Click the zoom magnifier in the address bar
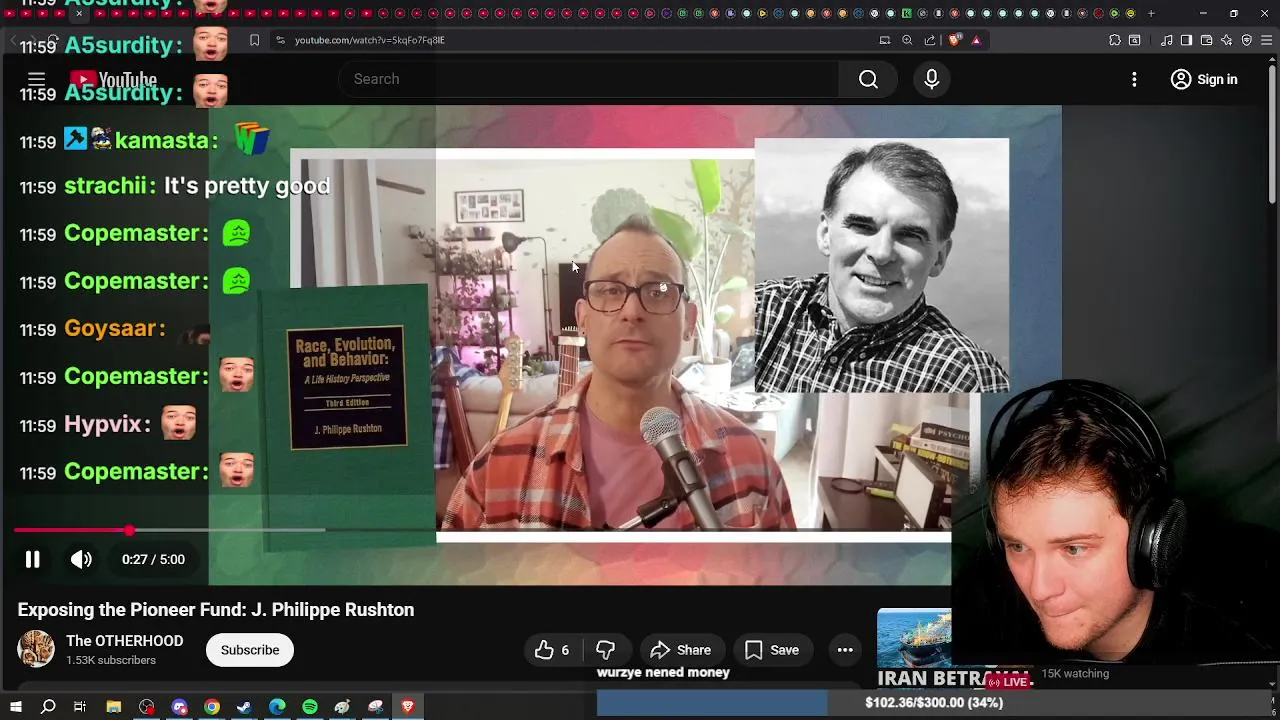The image size is (1280, 720). 907,40
